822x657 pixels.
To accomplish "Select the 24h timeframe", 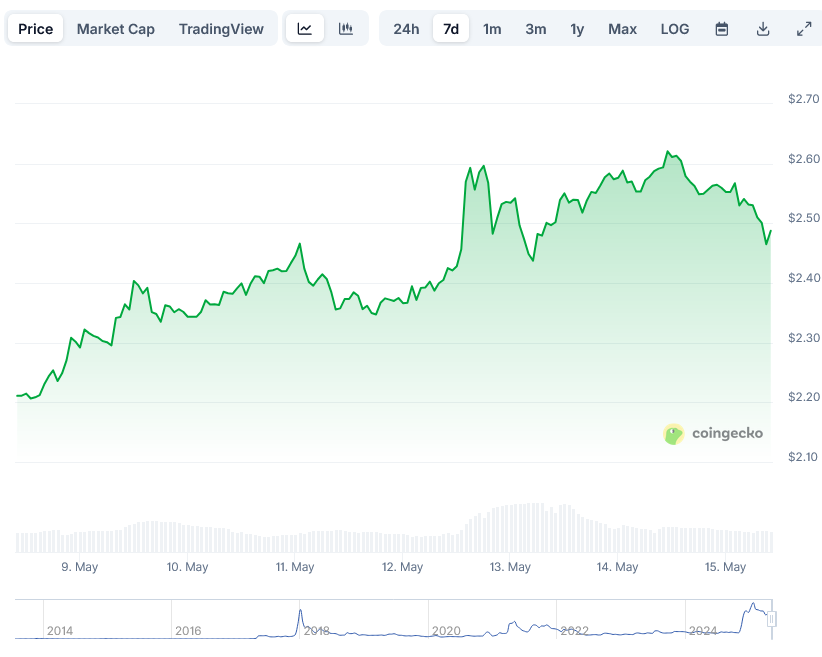I will click(405, 29).
